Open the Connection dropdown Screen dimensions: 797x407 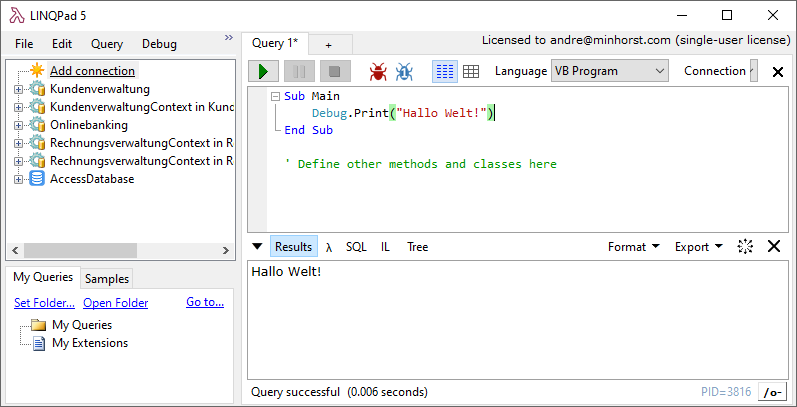(x=754, y=71)
